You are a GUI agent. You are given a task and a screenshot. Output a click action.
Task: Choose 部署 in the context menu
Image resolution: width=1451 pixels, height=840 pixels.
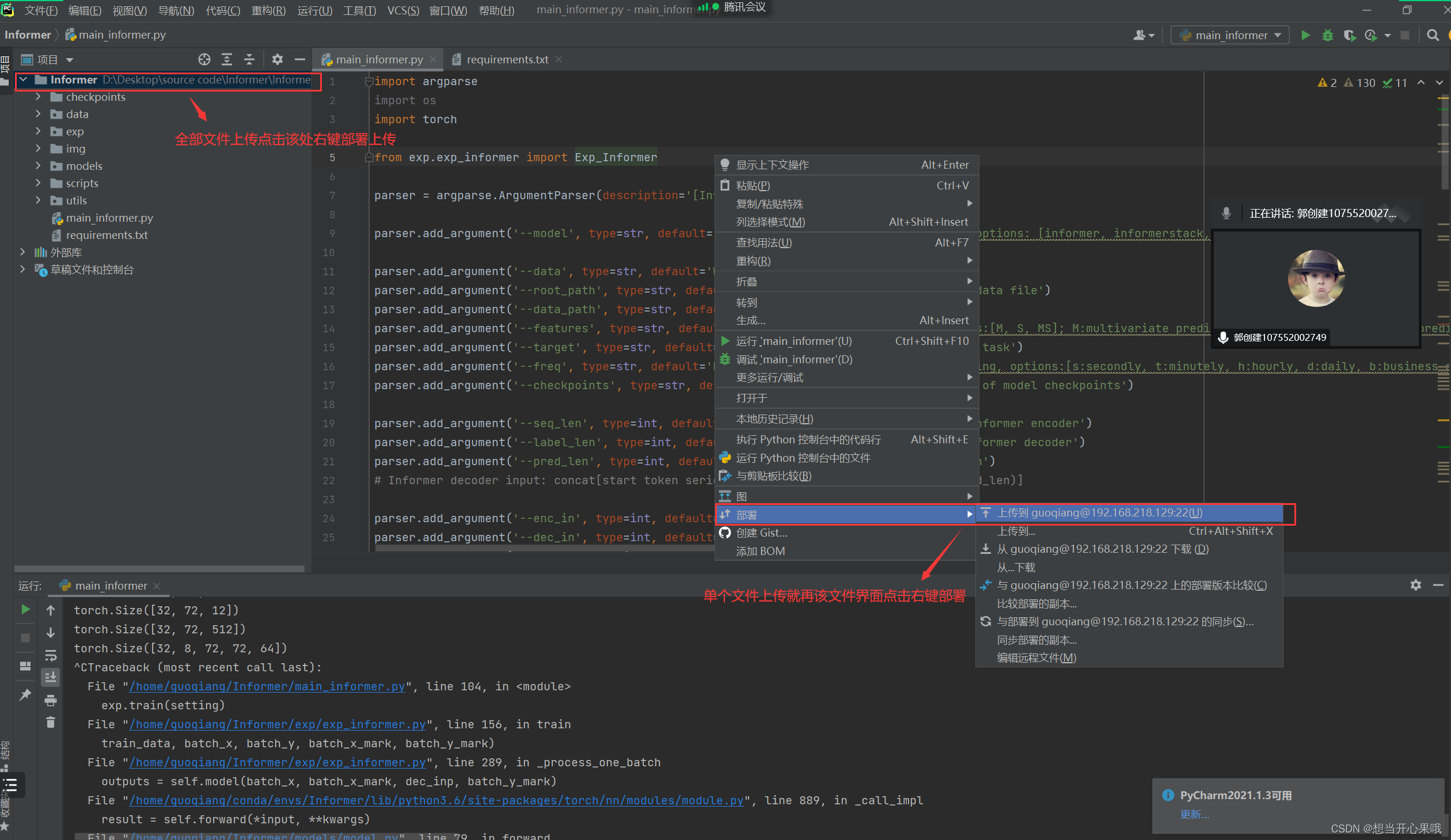point(845,514)
